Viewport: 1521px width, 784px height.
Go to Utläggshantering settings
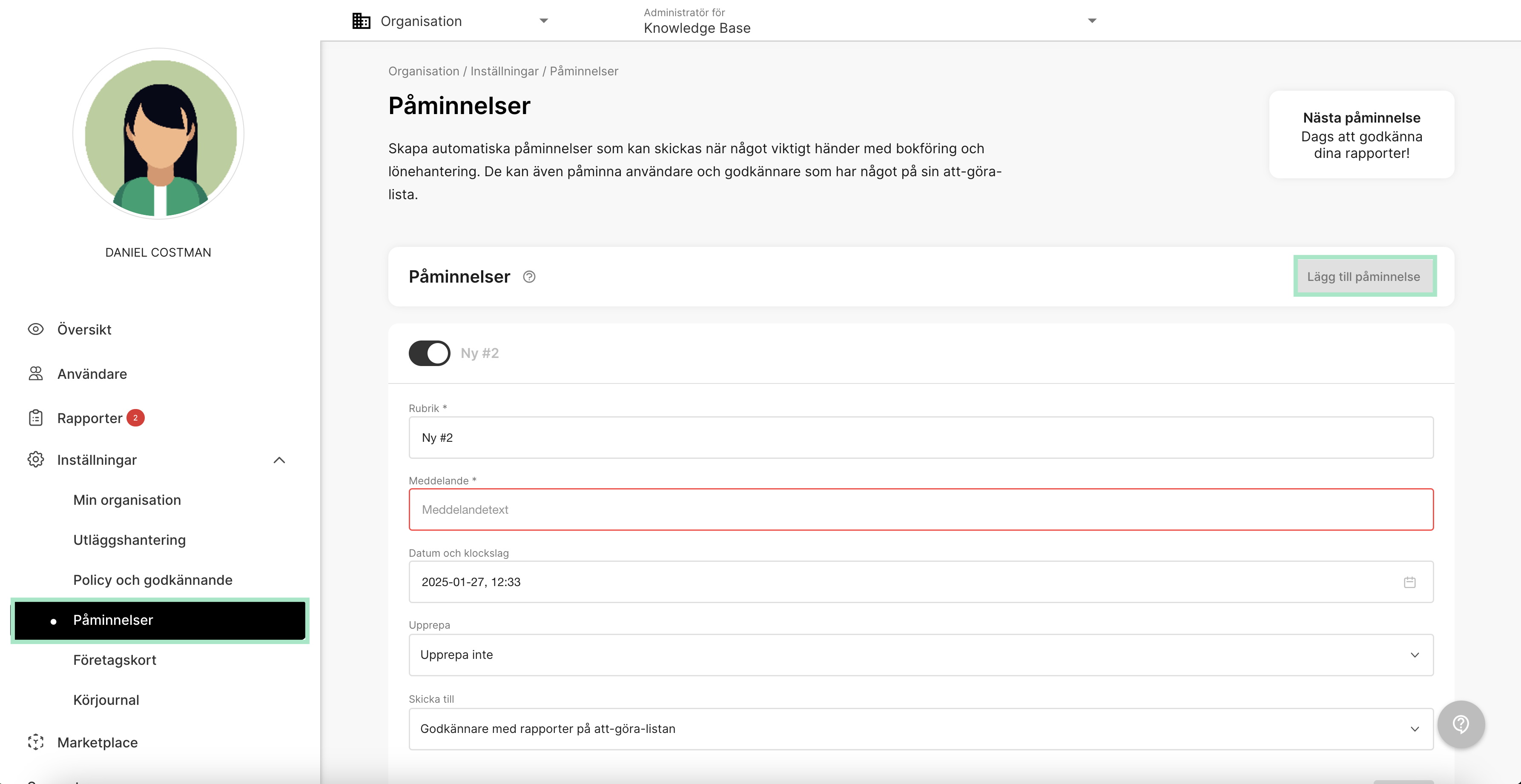129,540
